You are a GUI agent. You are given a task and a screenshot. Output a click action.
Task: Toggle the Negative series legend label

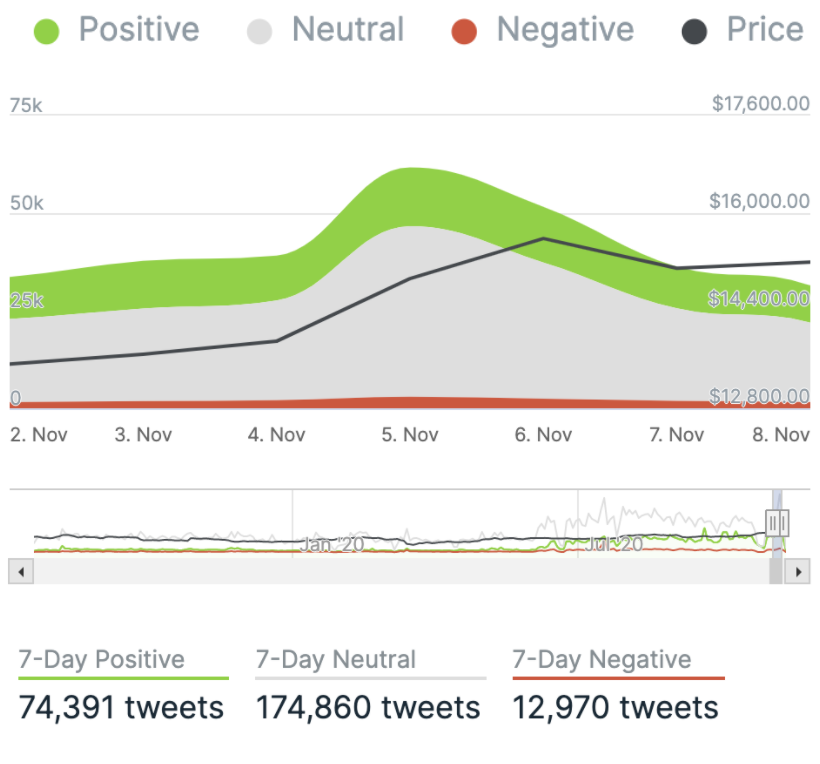(x=565, y=30)
